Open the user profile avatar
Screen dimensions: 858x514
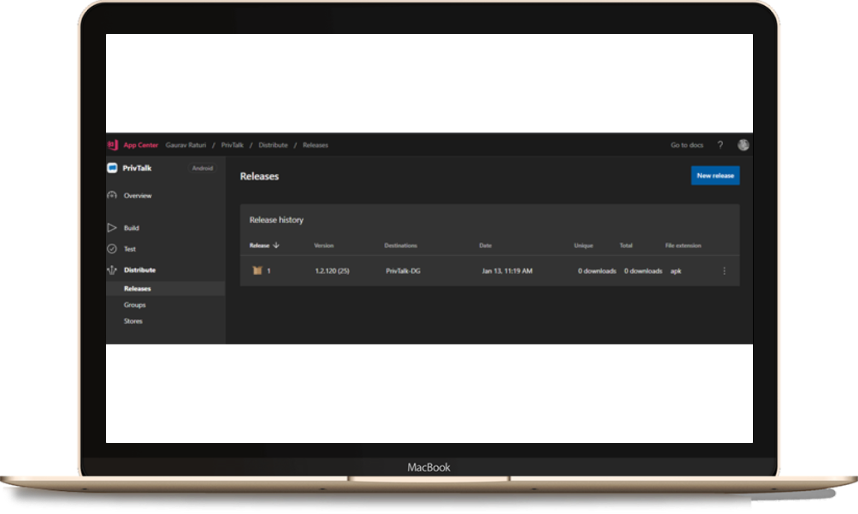pos(743,145)
